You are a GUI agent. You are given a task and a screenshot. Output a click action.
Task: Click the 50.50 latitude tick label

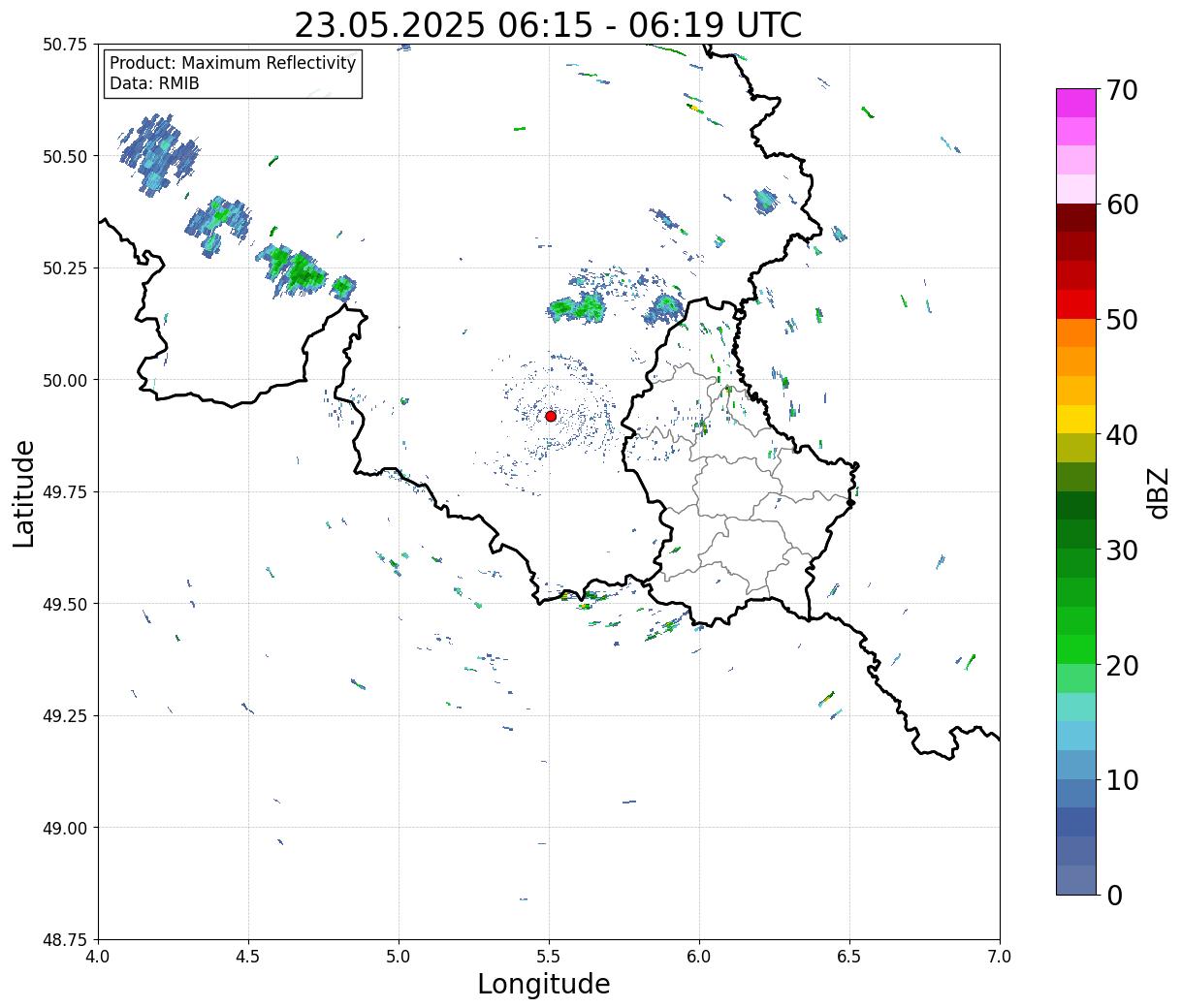click(65, 156)
